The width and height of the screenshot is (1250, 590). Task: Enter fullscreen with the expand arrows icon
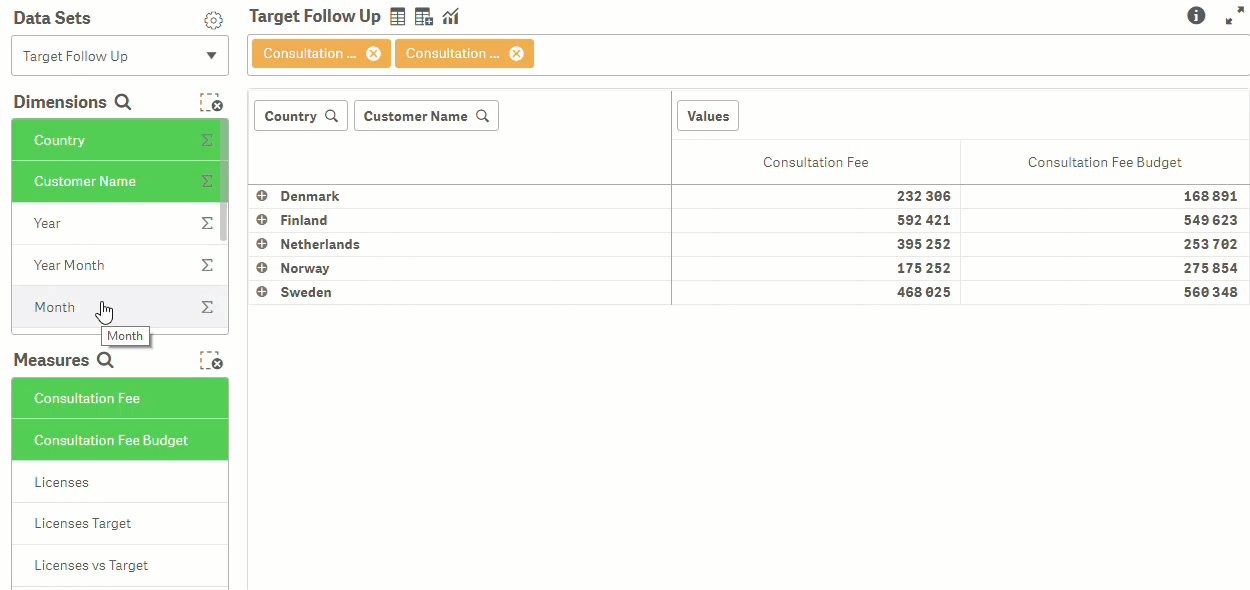(1234, 16)
